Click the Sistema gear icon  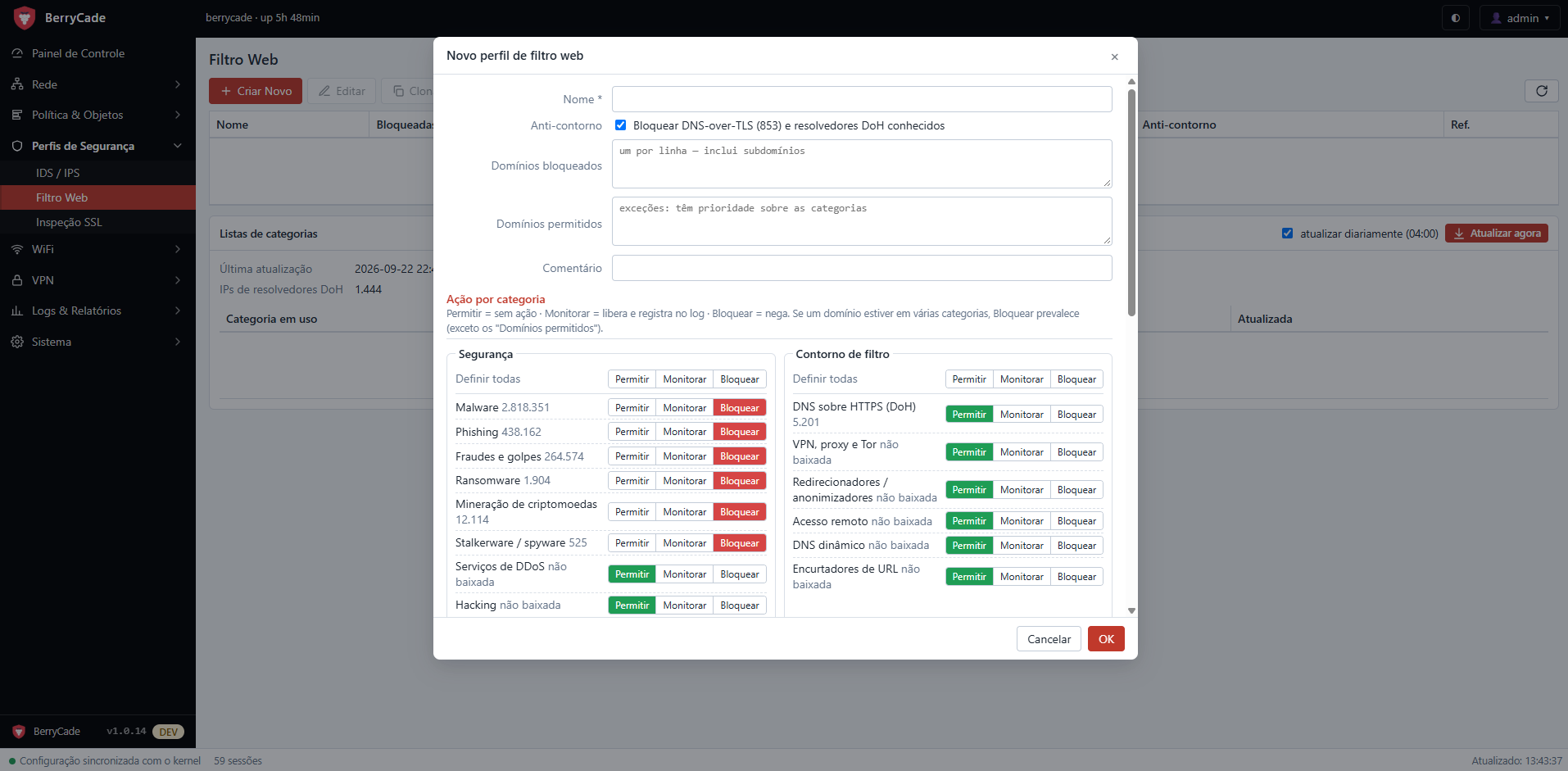17,342
